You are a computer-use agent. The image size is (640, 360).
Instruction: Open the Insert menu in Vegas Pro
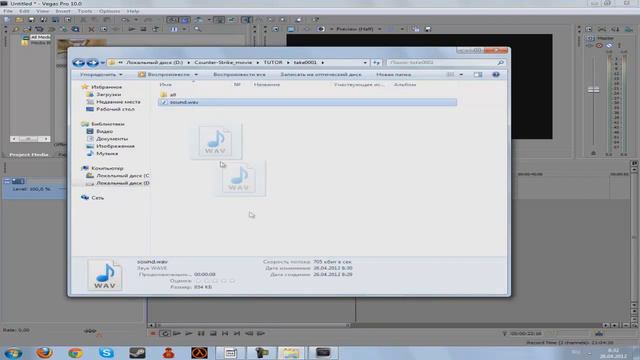click(63, 11)
